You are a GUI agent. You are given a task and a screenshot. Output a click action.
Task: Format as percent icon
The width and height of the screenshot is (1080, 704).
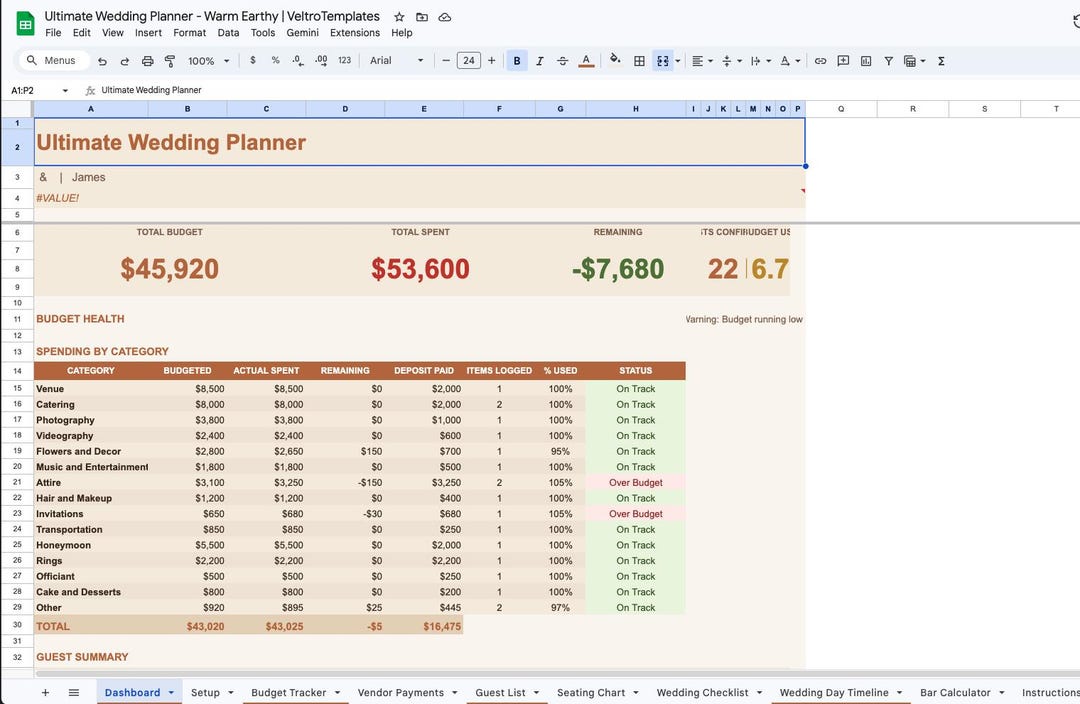tap(276, 61)
